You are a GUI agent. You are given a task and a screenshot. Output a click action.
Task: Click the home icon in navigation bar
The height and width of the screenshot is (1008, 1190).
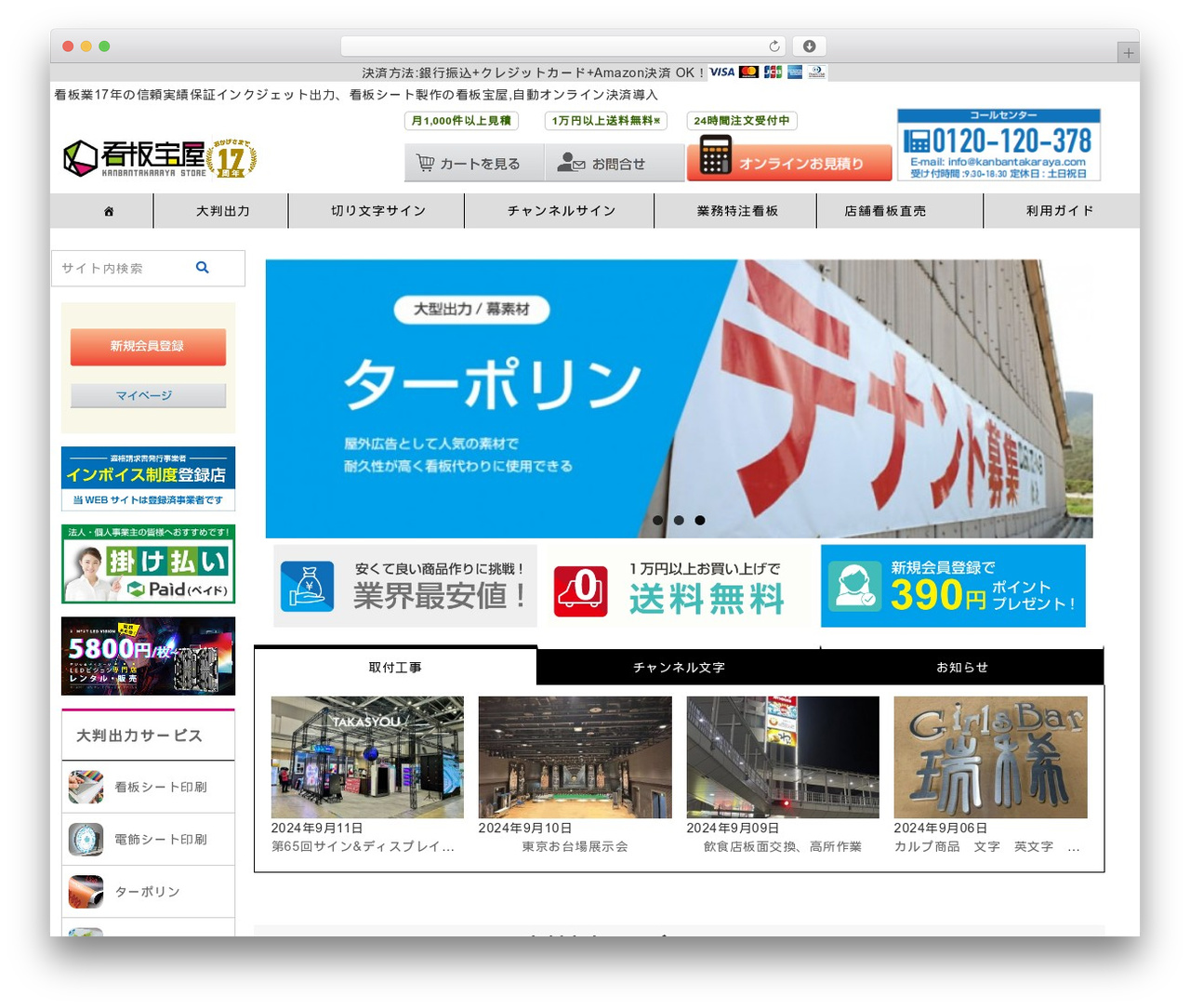pos(109,211)
